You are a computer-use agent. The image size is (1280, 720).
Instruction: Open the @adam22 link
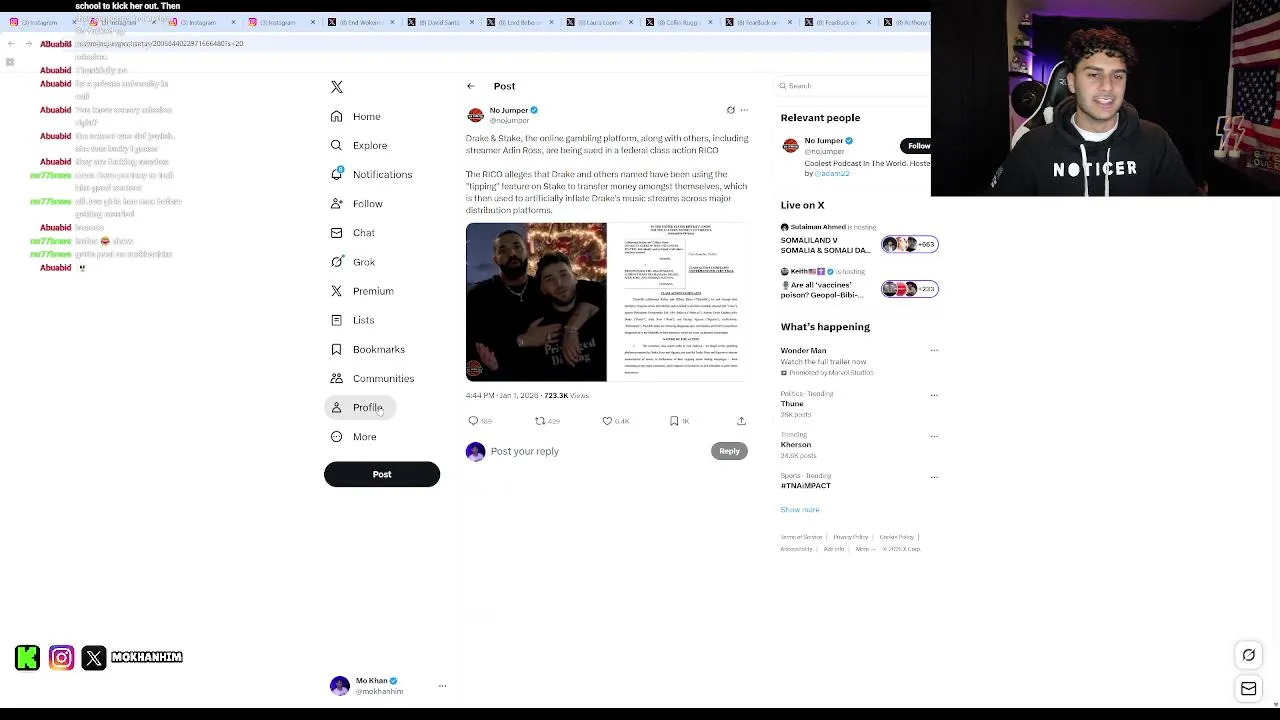coord(832,173)
